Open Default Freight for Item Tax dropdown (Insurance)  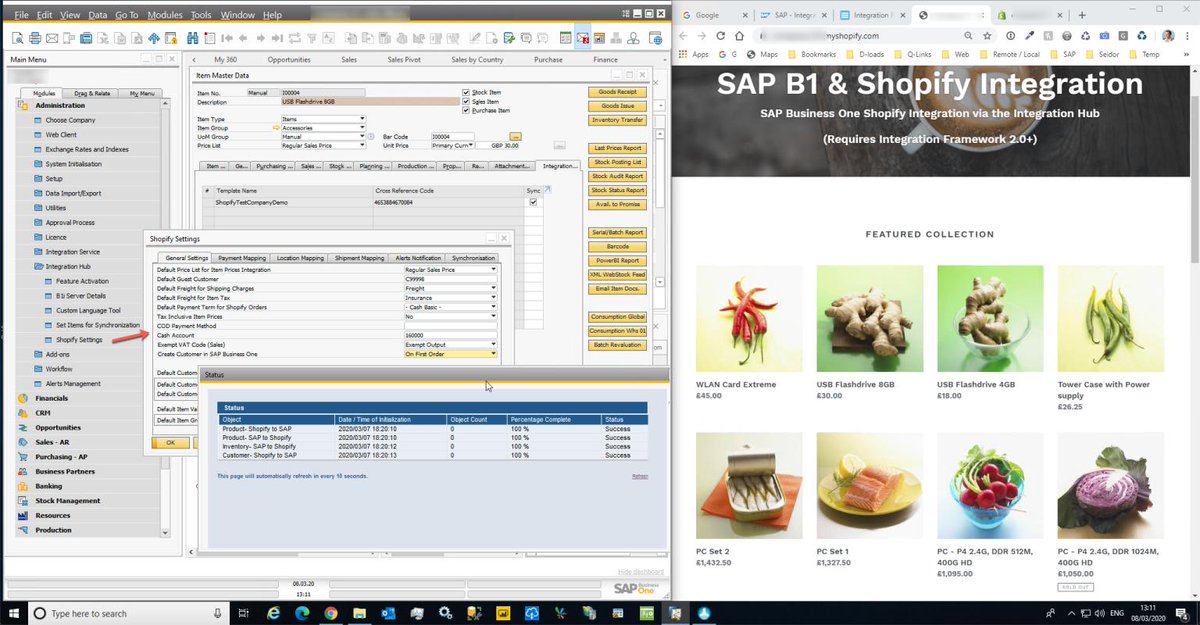point(450,297)
